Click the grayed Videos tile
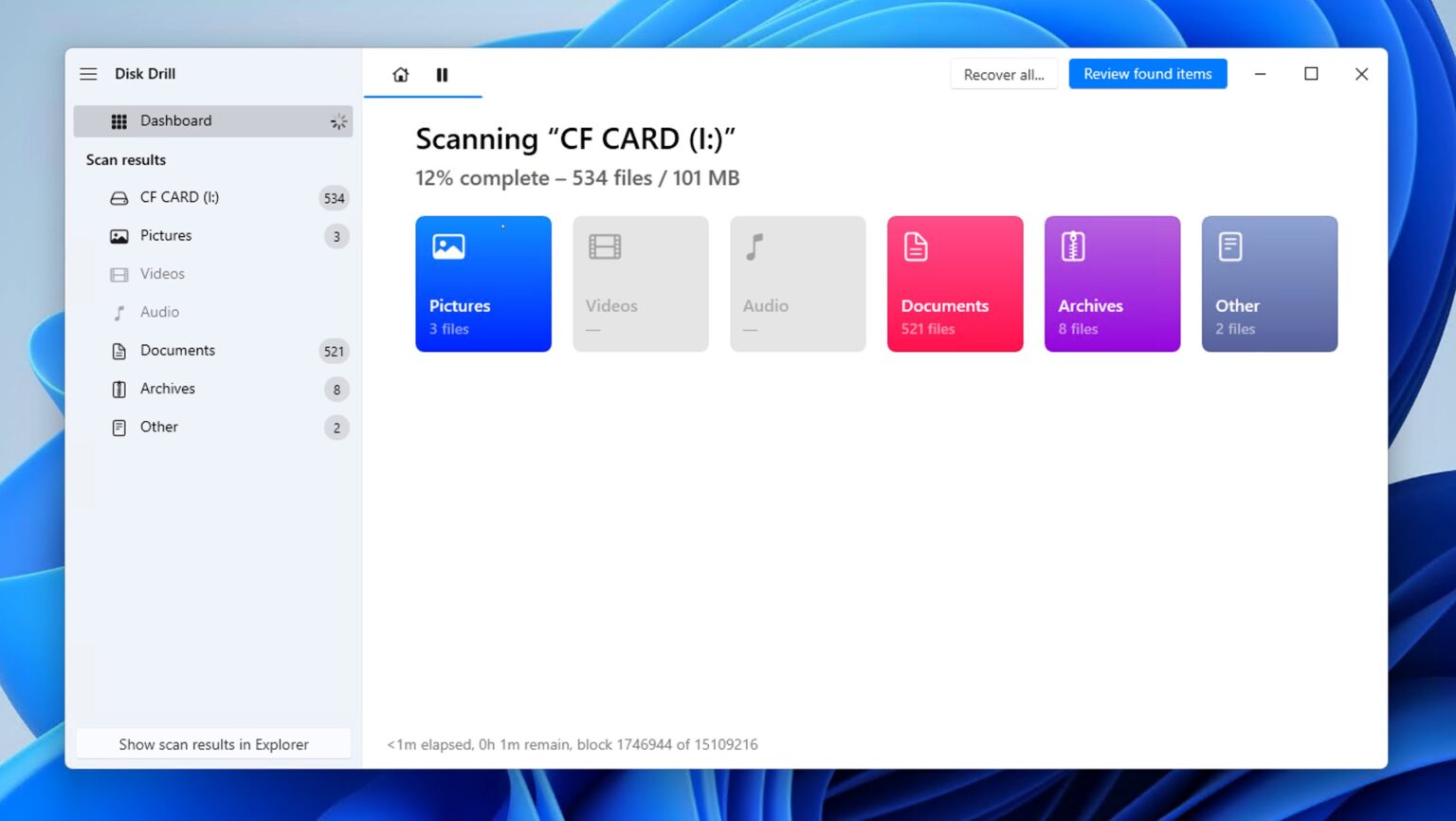Image resolution: width=1456 pixels, height=821 pixels. pyautogui.click(x=641, y=283)
